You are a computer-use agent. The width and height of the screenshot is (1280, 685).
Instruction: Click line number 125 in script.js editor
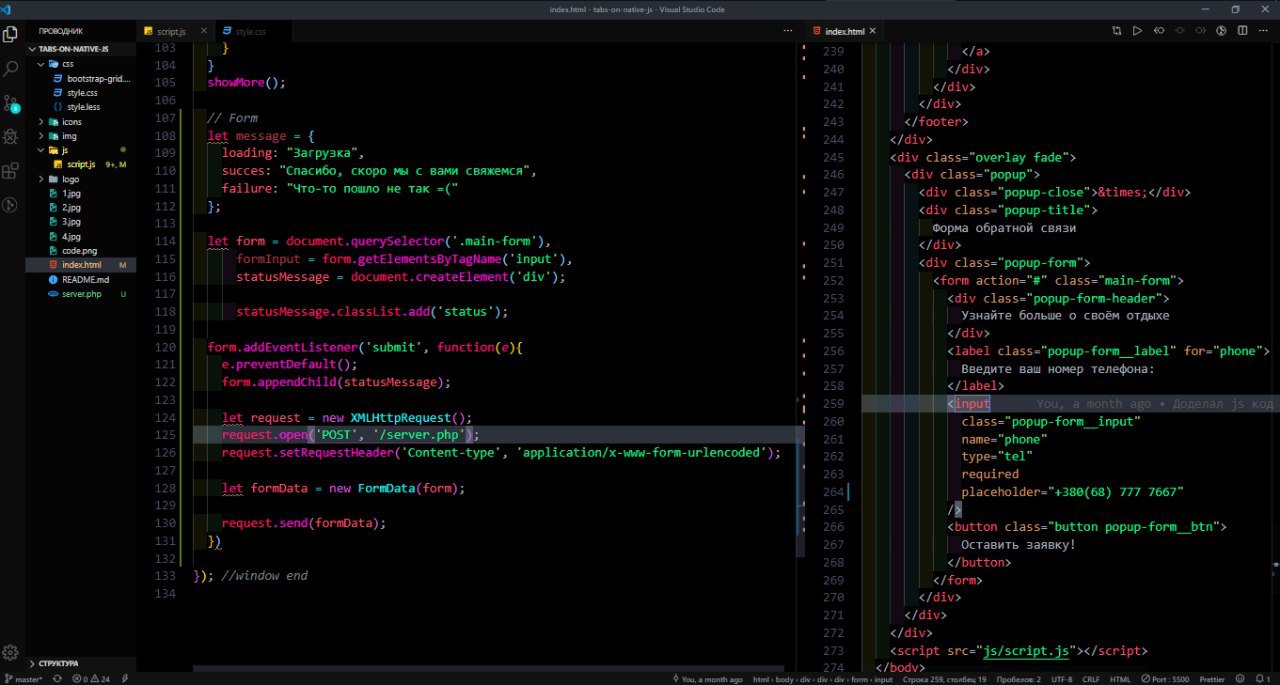[x=166, y=435]
